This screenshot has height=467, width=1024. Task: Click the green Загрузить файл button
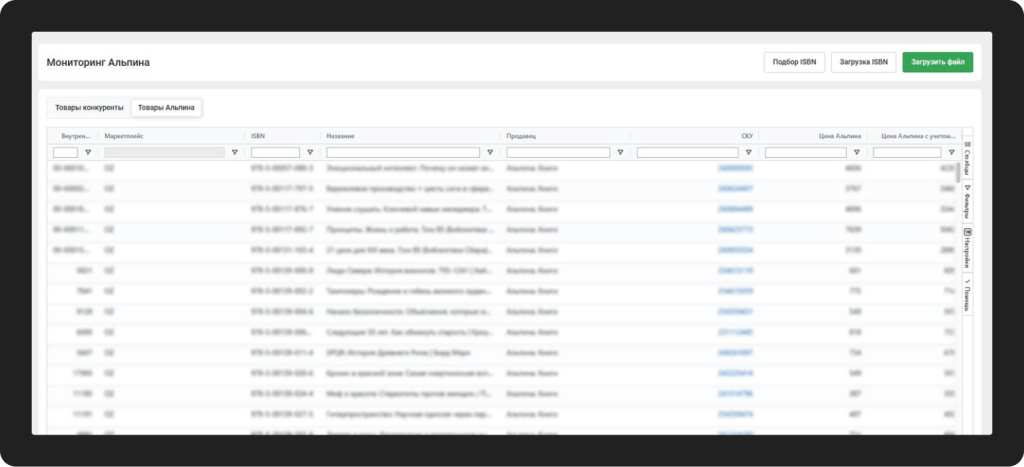[937, 62]
